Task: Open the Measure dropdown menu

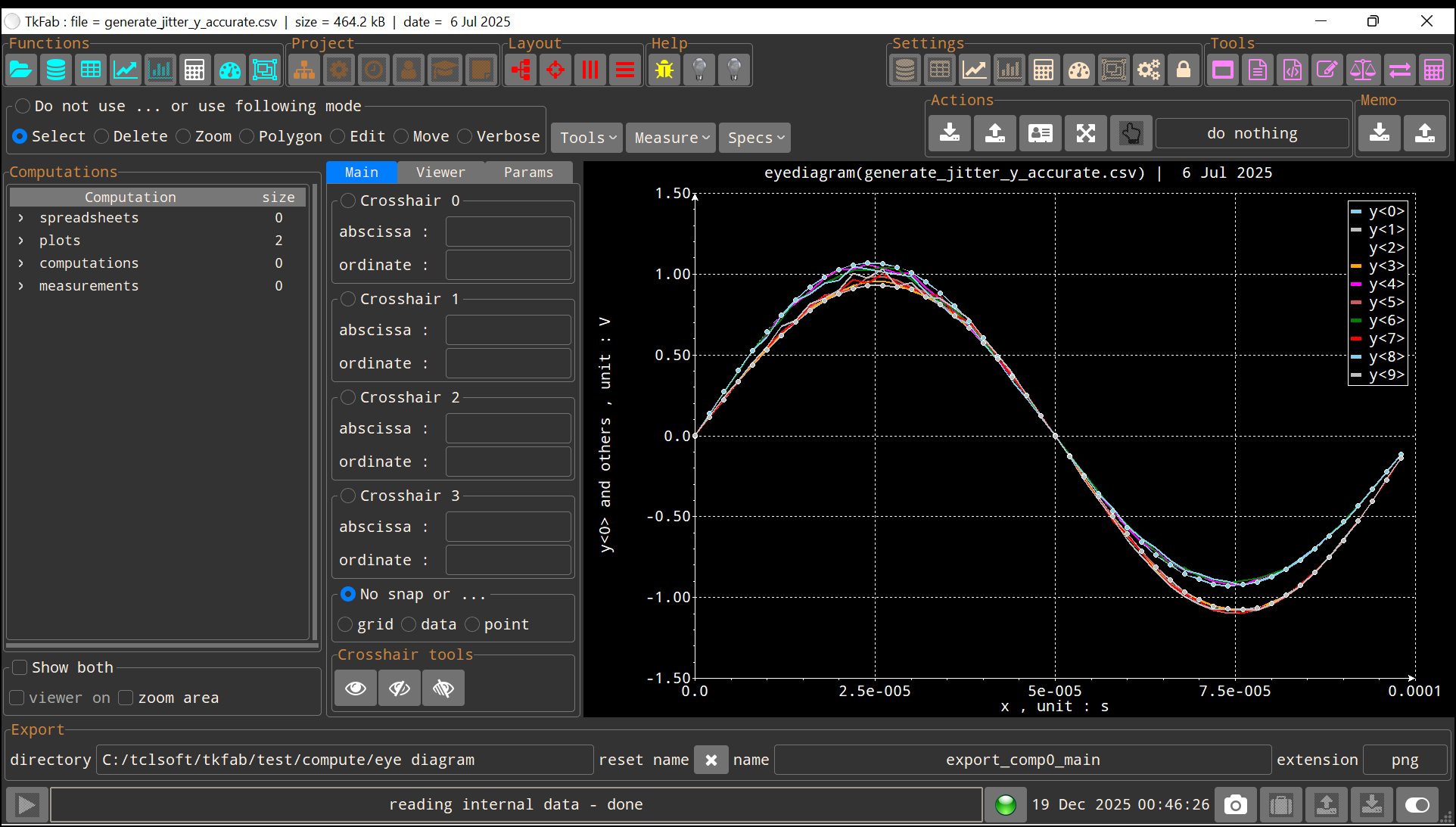Action: coord(671,138)
